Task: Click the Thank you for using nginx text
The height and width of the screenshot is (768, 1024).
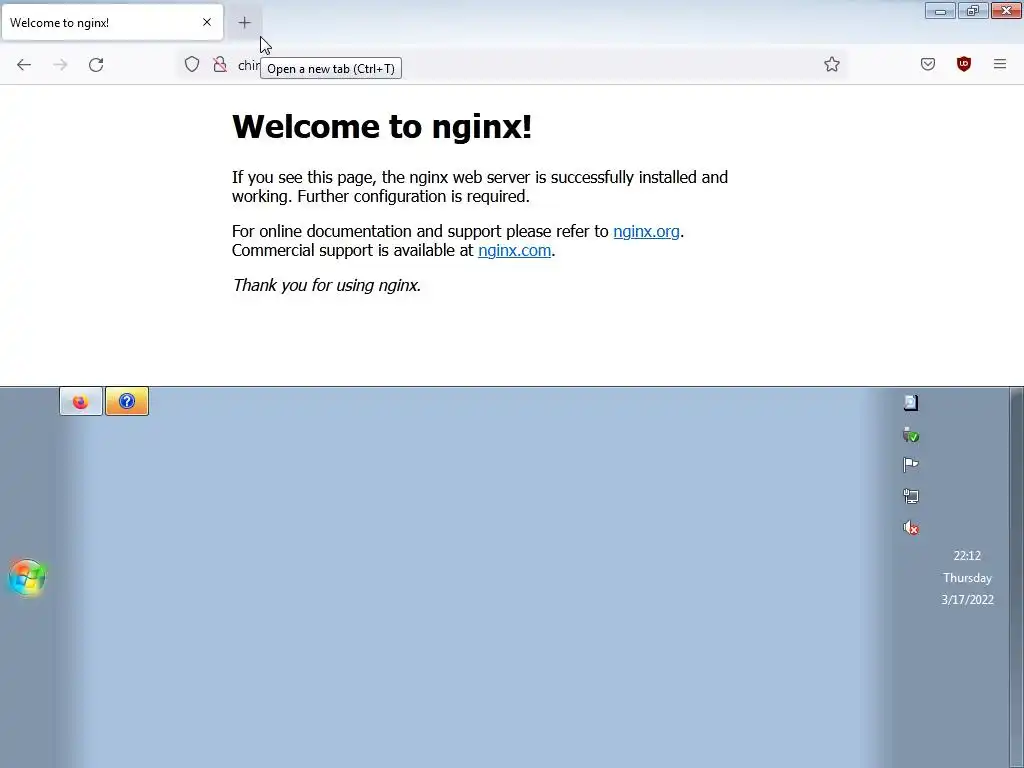Action: pos(327,285)
